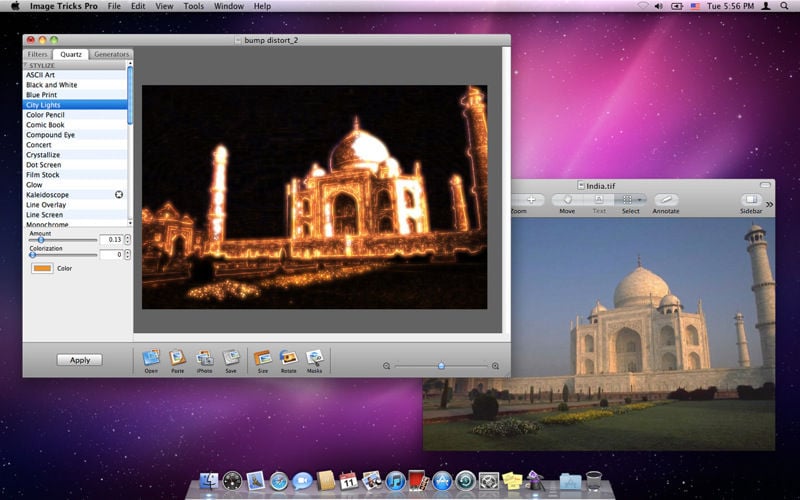800x500 pixels.
Task: Open the Window menu
Action: click(x=229, y=6)
